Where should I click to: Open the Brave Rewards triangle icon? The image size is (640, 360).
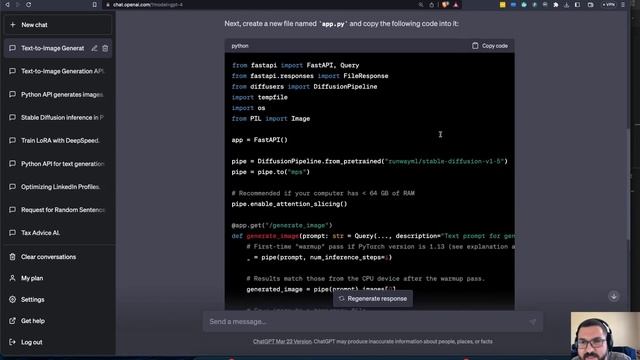456,4
